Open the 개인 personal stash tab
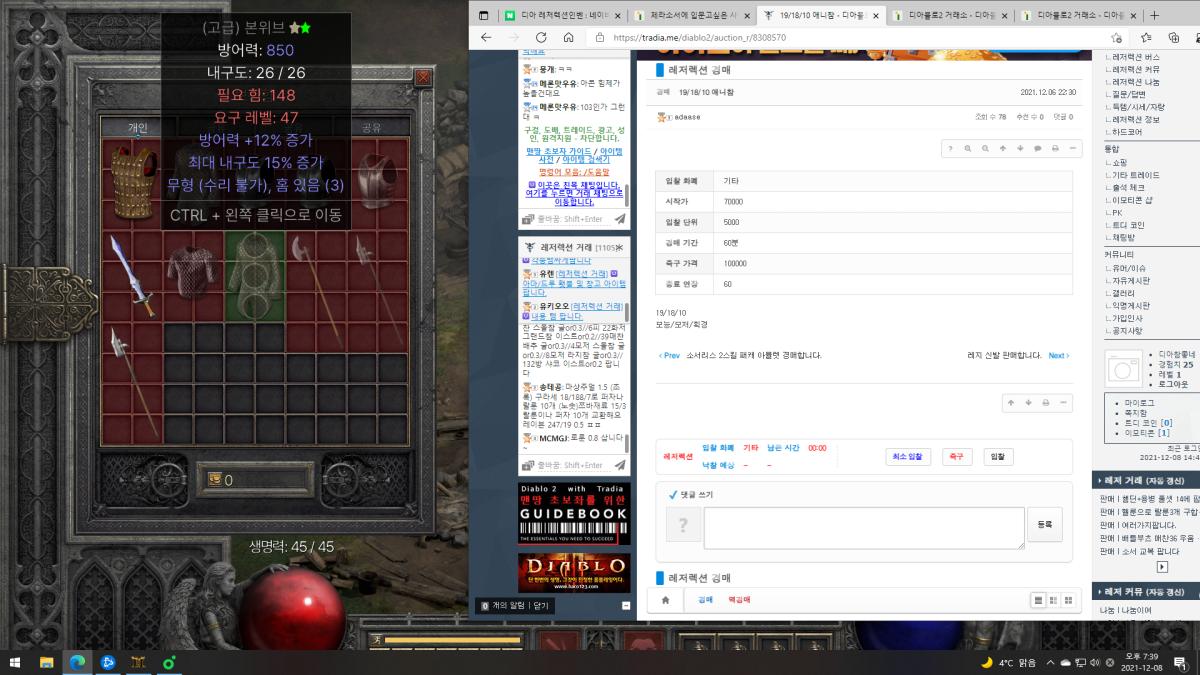The height and width of the screenshot is (675, 1200). (138, 127)
